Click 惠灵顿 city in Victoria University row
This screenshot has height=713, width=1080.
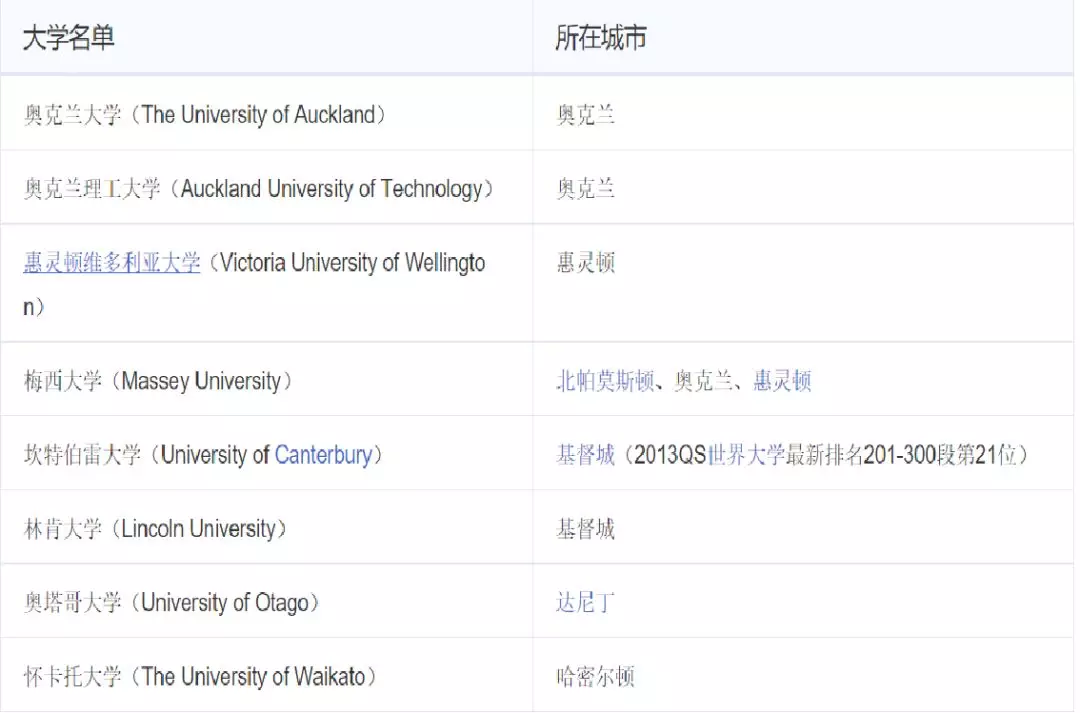point(585,263)
